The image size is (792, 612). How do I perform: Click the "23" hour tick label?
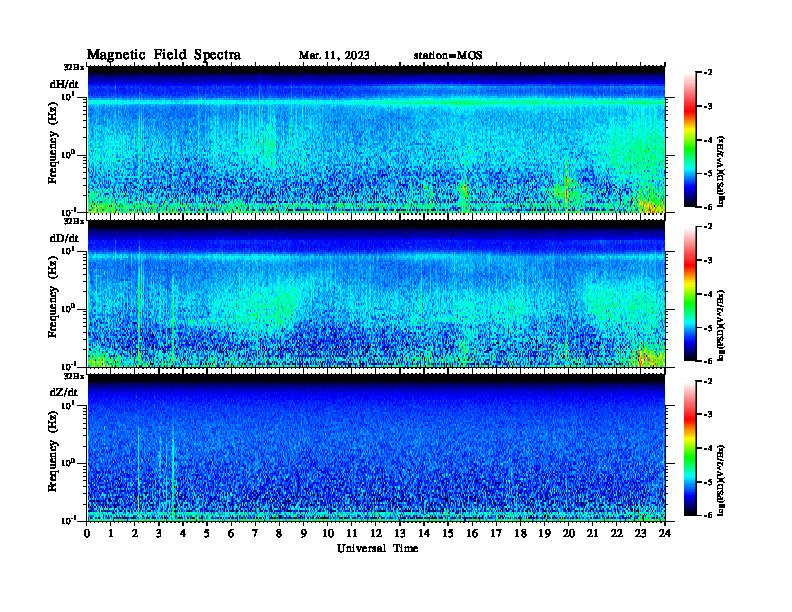tap(640, 534)
